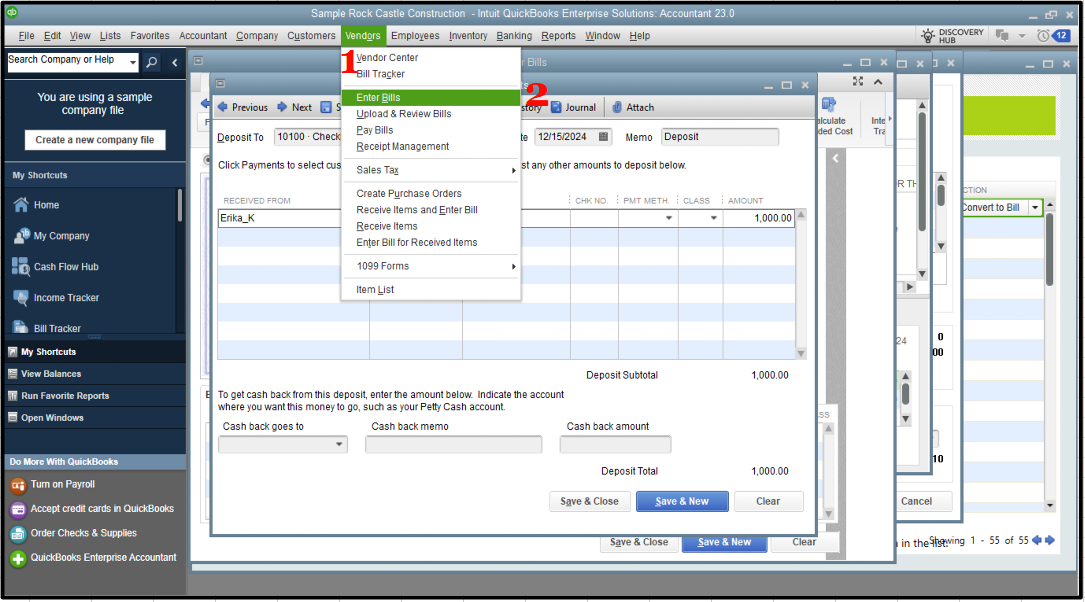This screenshot has width=1085, height=602.
Task: Click the Turn on Payroll icon
Action: tap(18, 485)
